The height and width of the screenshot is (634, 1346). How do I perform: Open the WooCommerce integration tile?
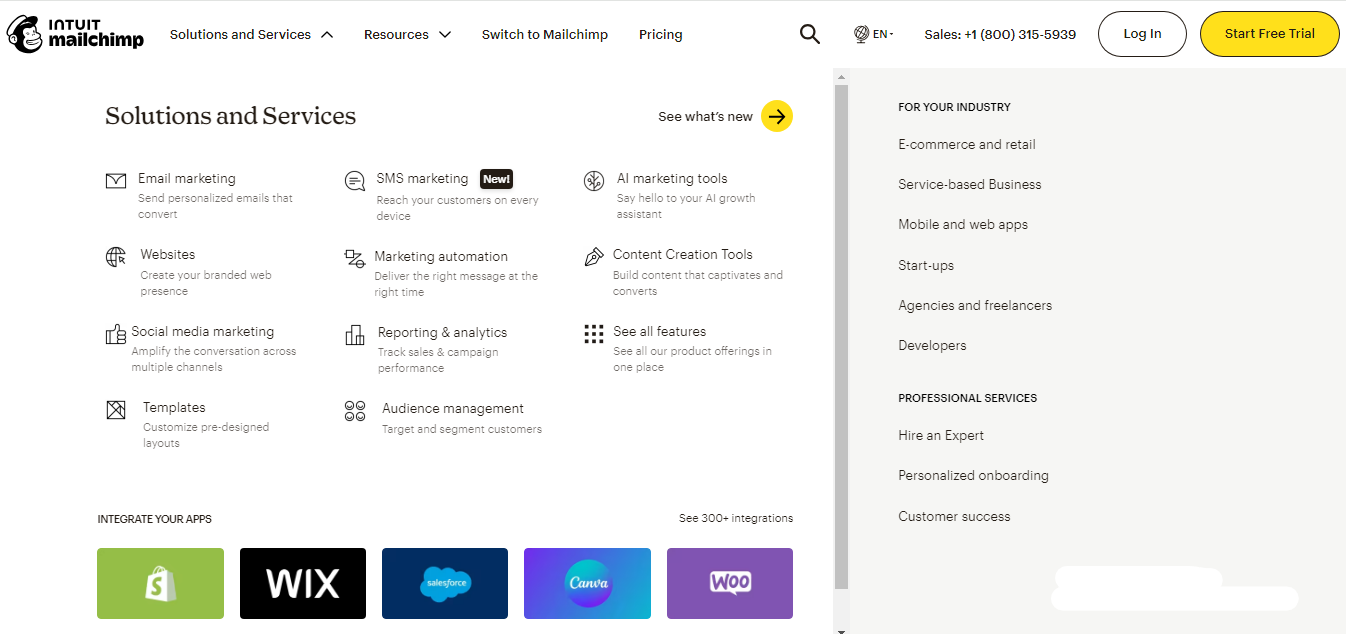[x=730, y=583]
